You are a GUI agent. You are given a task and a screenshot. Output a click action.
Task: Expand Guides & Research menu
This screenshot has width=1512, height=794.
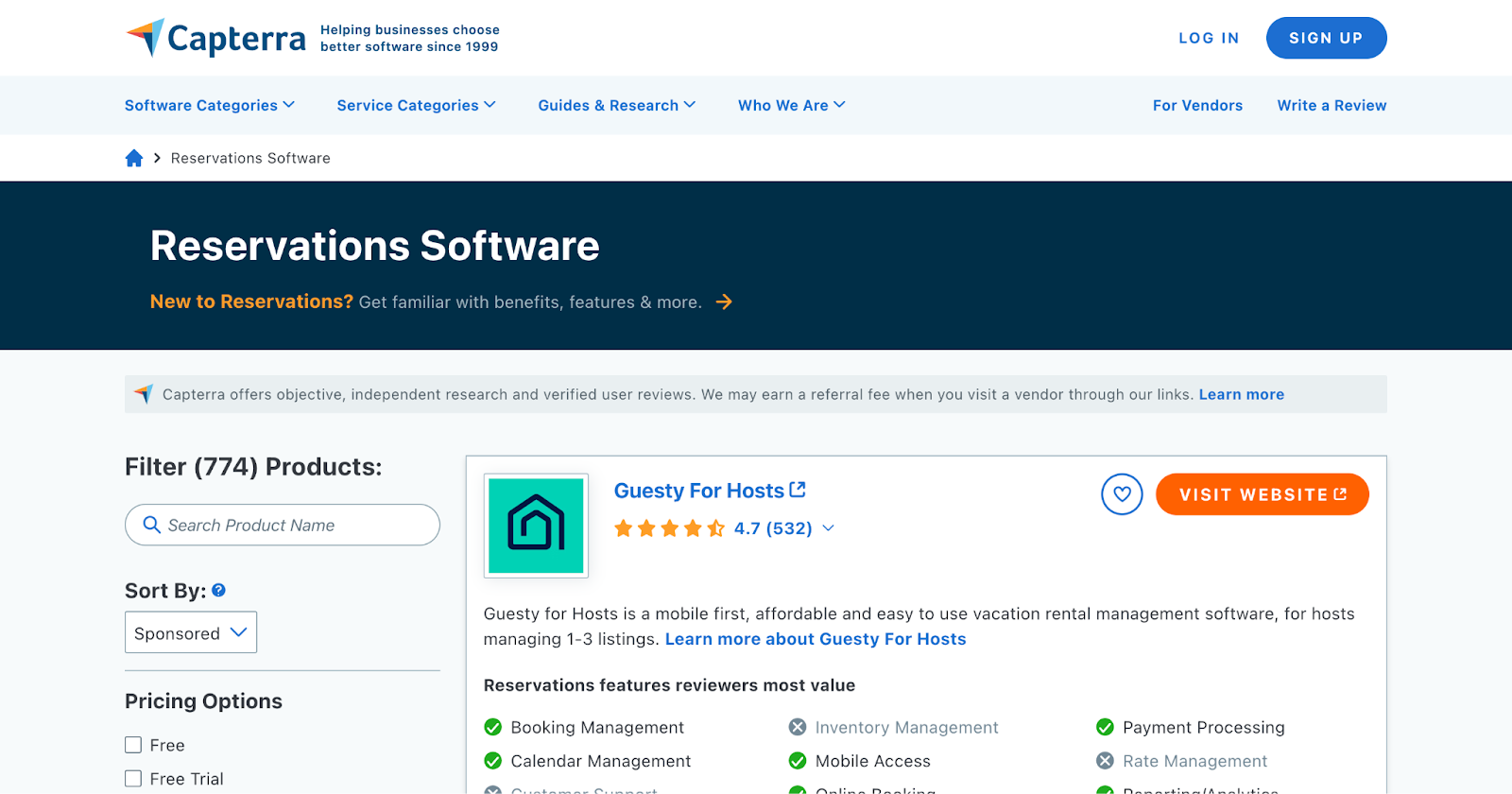(617, 105)
